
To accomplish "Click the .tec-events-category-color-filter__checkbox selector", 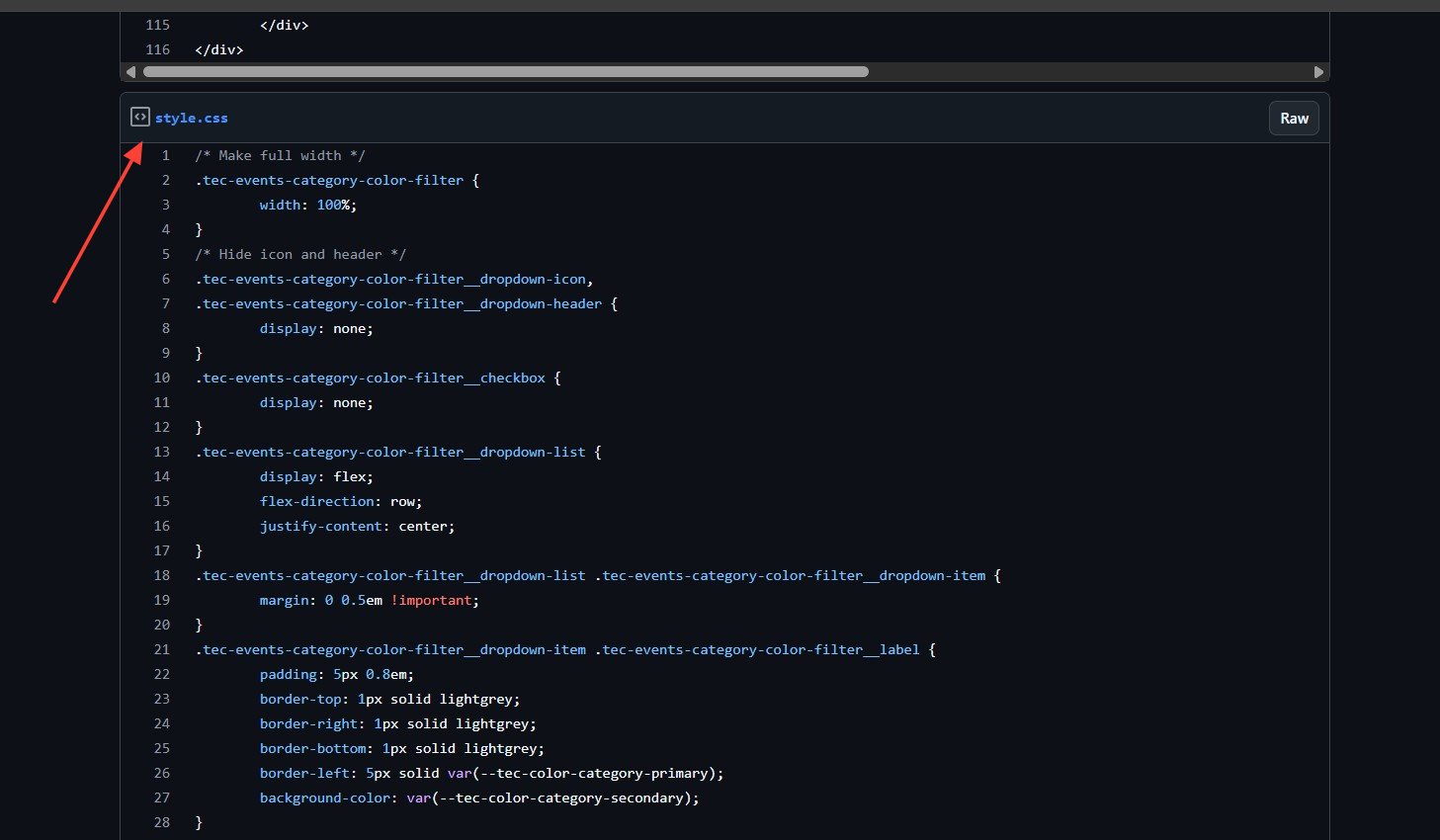I will click(371, 378).
